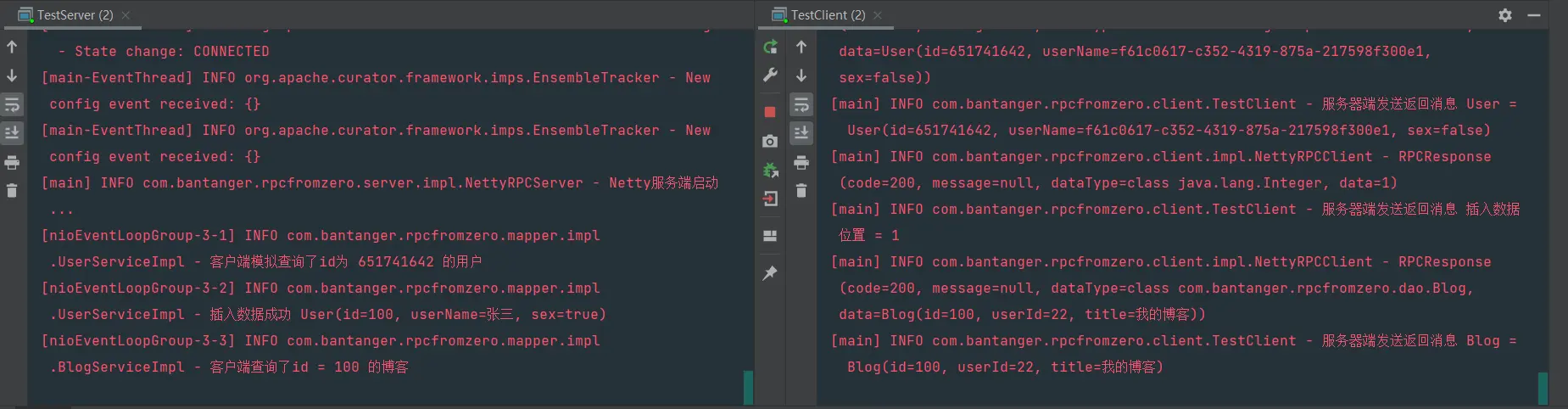Image resolution: width=1568 pixels, height=409 pixels.
Task: Disable soft-wrap in TestClient console
Action: coord(801,105)
